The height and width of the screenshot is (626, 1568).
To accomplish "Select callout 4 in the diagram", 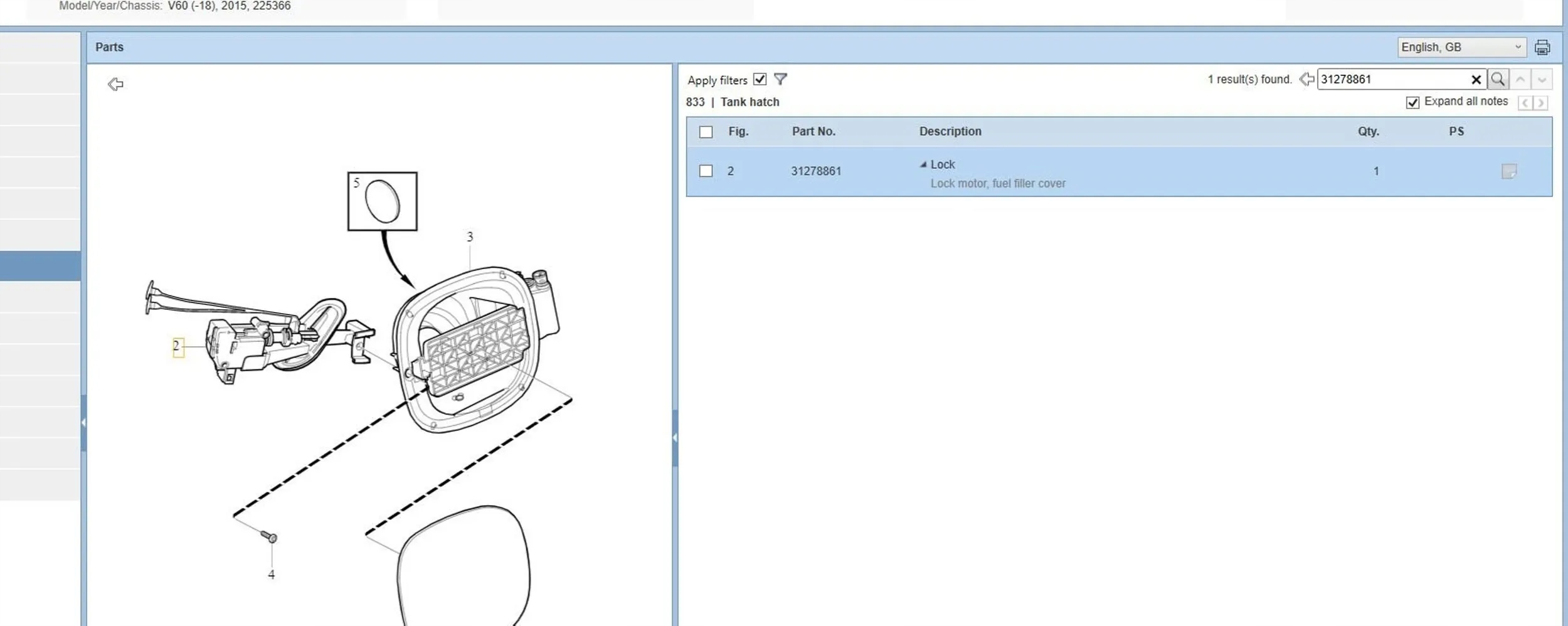I will click(271, 574).
